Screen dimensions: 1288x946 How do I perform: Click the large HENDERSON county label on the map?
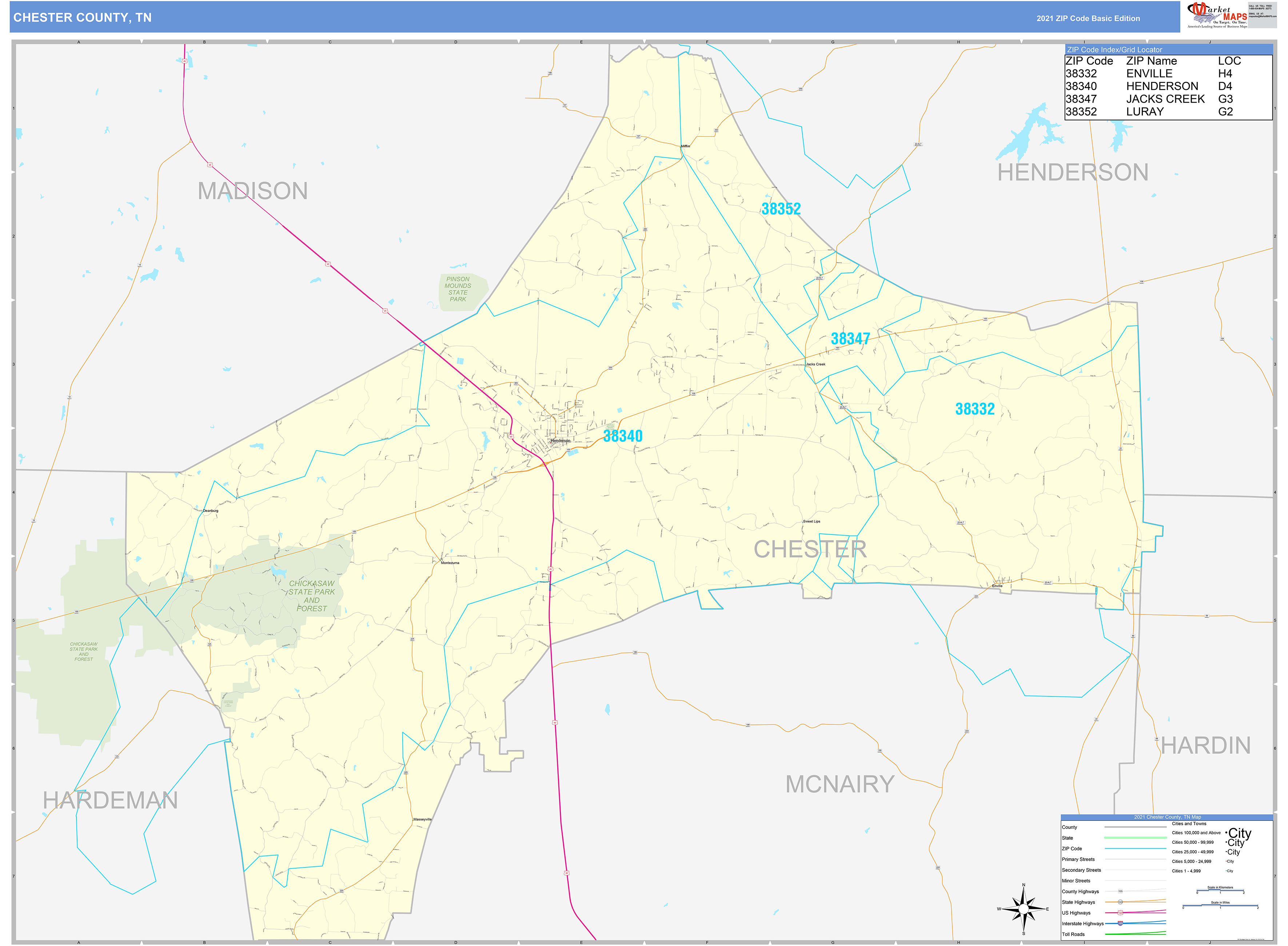pyautogui.click(x=1072, y=173)
